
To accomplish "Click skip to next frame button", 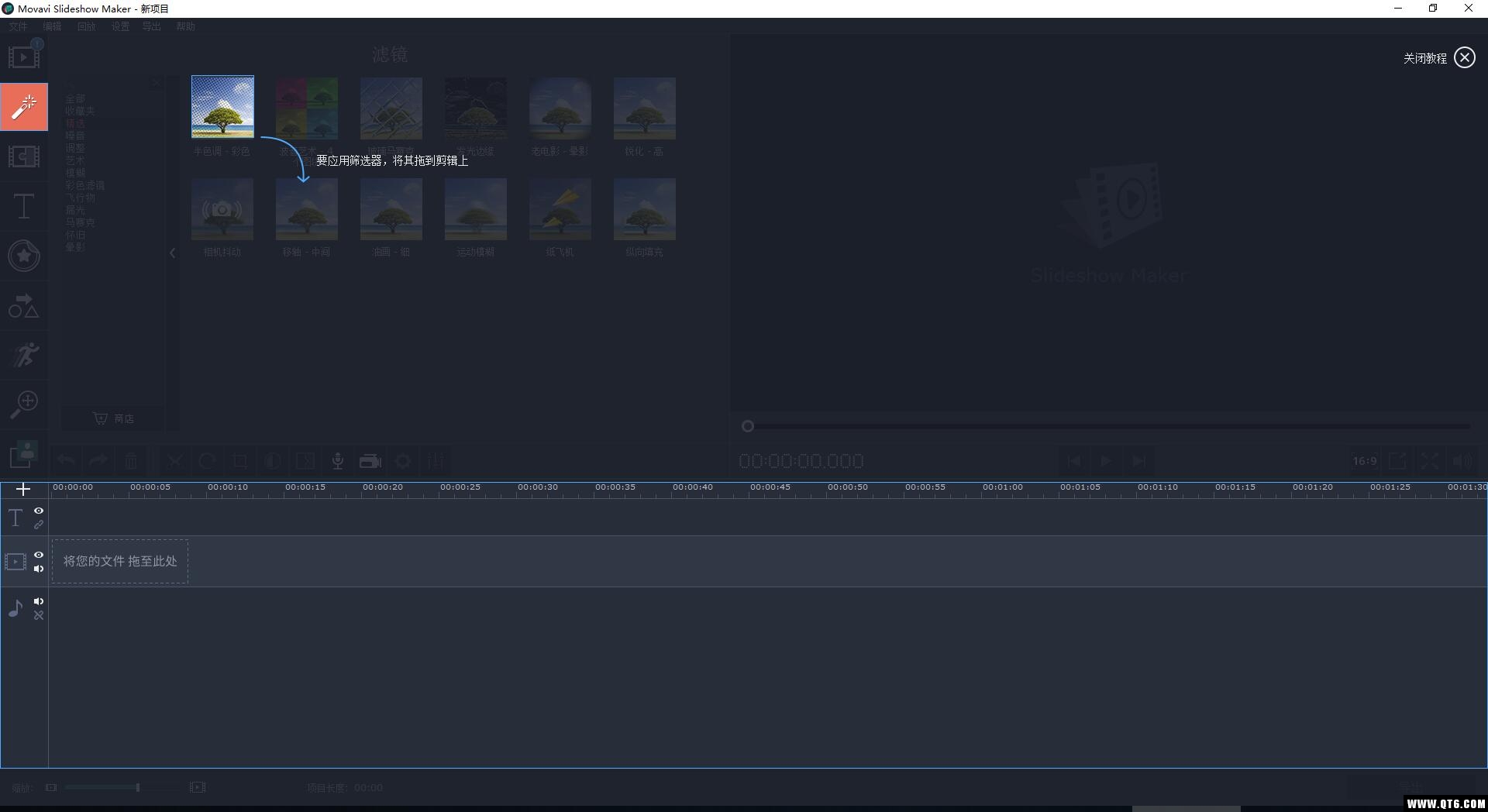I will click(x=1138, y=461).
